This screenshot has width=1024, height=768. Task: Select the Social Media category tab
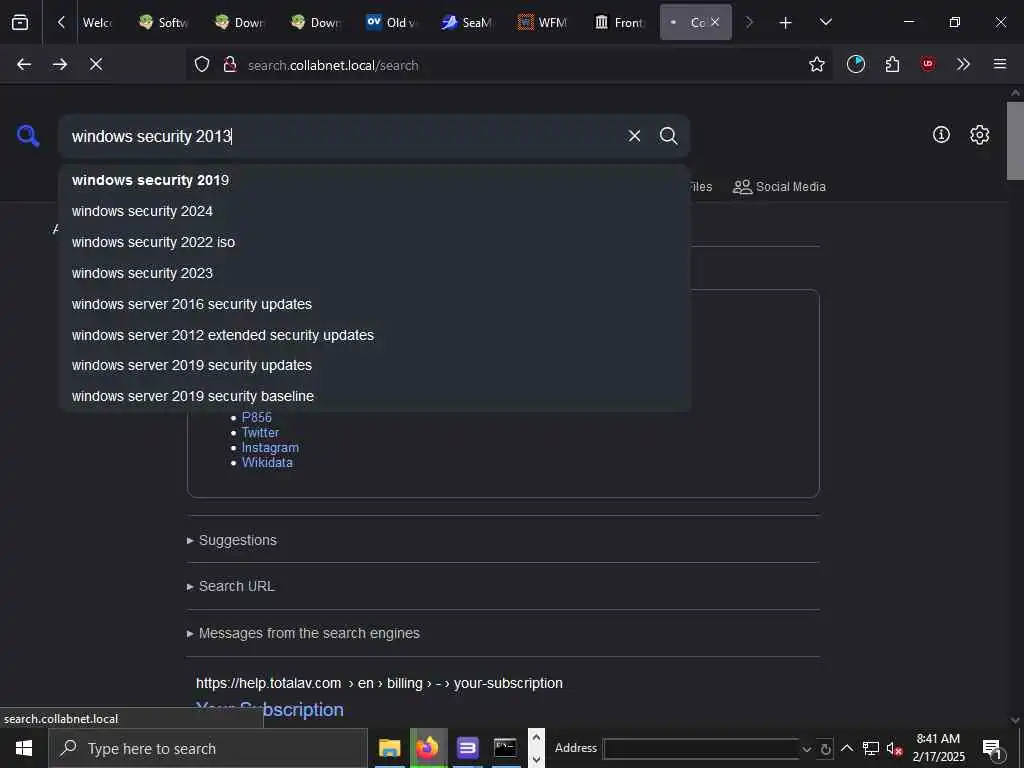(779, 187)
